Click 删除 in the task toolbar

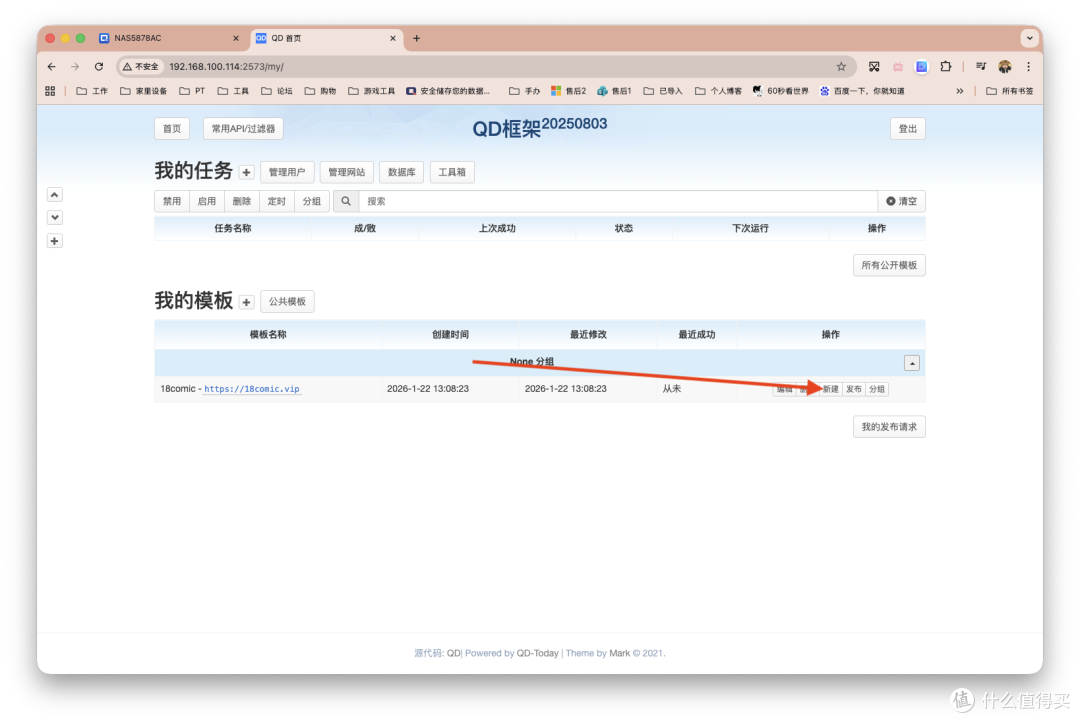tap(242, 201)
